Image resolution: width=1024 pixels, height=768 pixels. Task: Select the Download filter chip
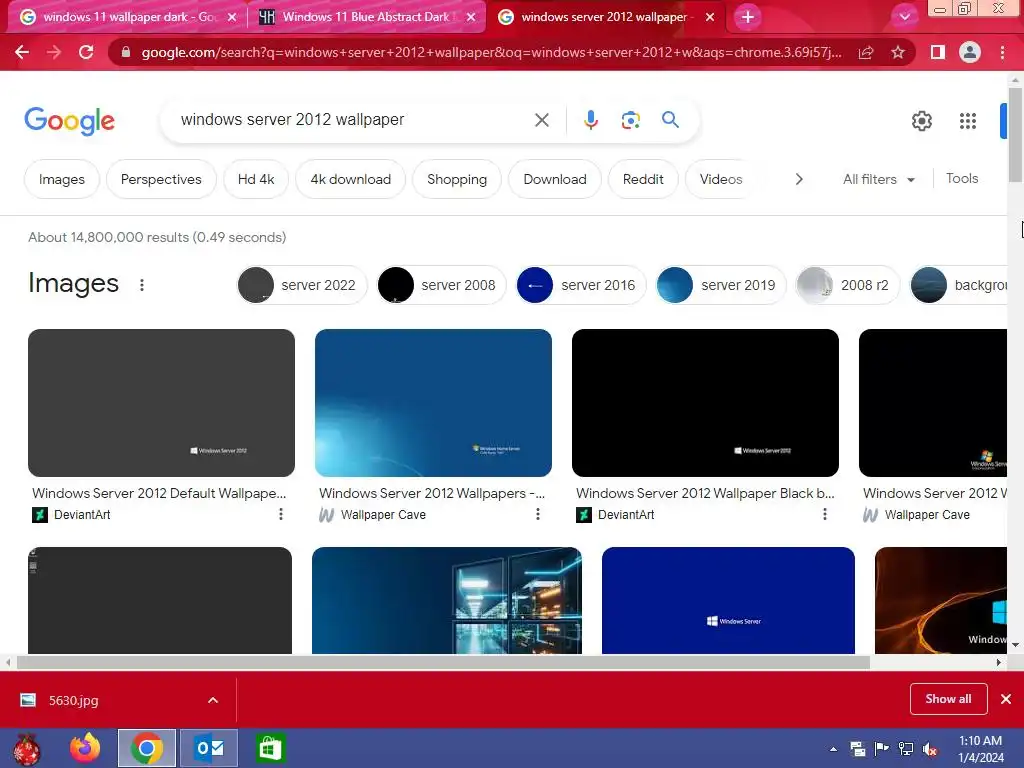[x=555, y=179]
